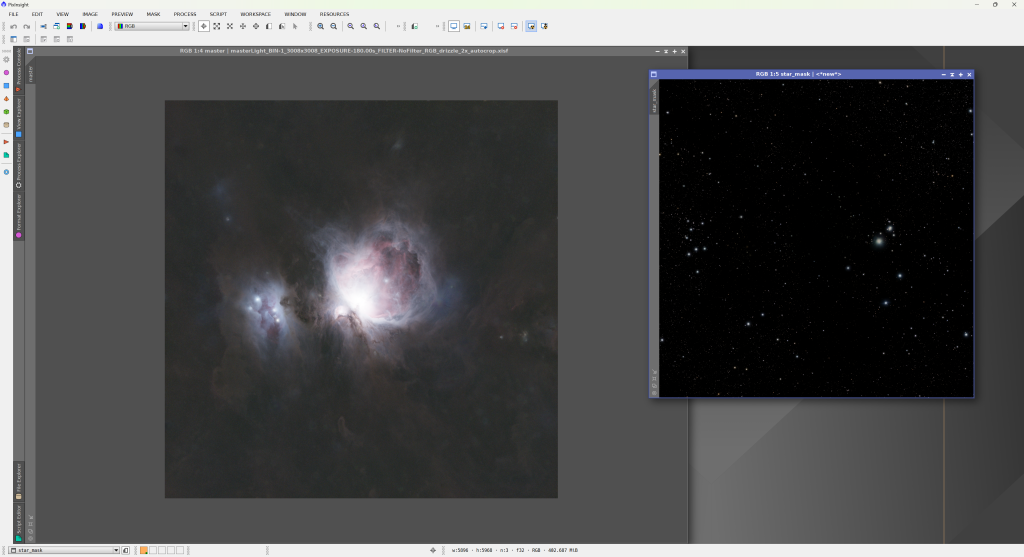Click the star_mask window title bar
1024x557 pixels.
(x=798, y=74)
